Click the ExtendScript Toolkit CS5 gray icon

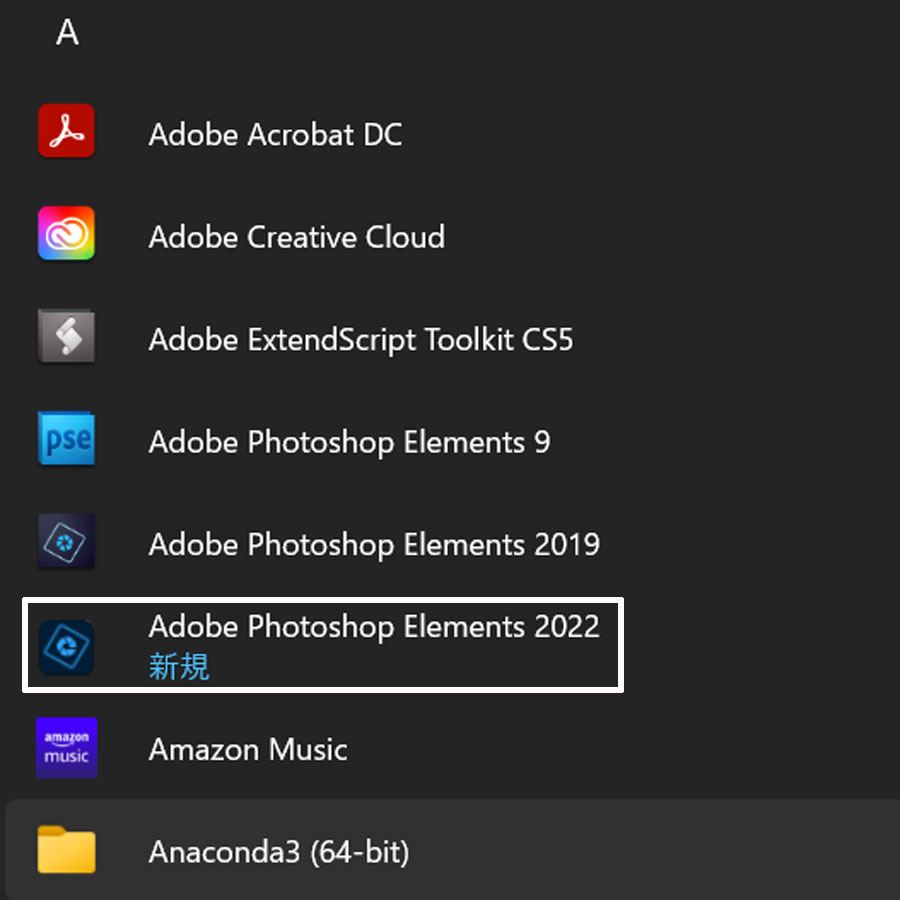[x=66, y=336]
